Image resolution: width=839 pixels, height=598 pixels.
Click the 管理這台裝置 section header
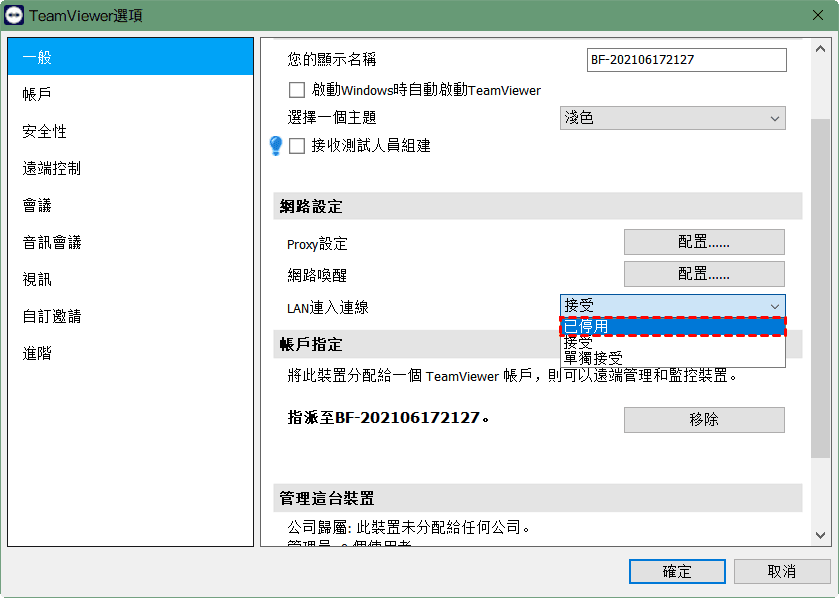pos(538,498)
